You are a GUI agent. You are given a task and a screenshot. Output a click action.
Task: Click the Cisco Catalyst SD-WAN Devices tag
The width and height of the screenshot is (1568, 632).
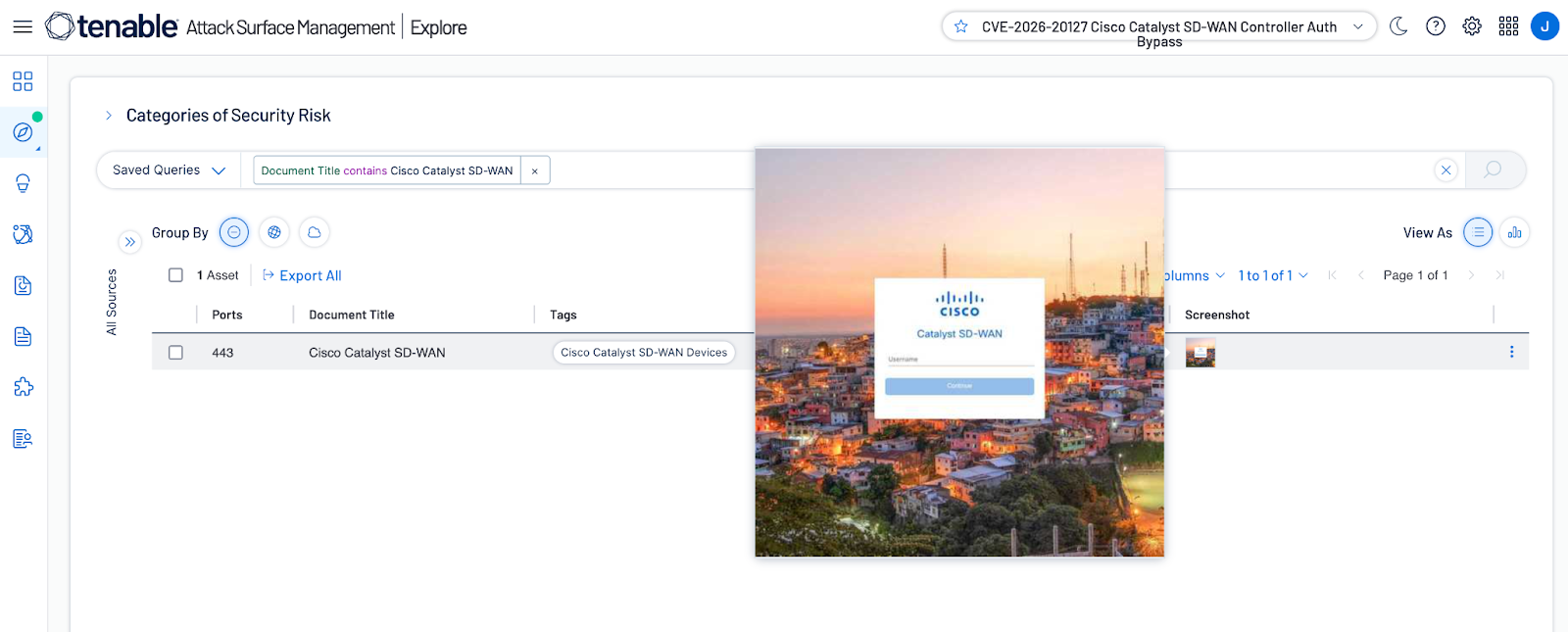click(644, 353)
